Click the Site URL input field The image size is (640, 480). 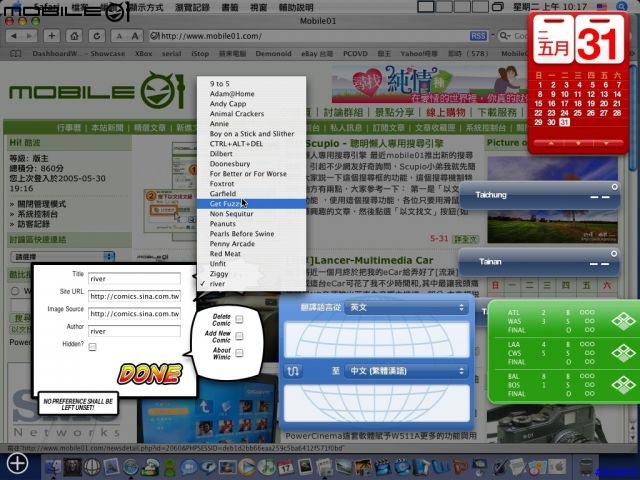(x=134, y=296)
